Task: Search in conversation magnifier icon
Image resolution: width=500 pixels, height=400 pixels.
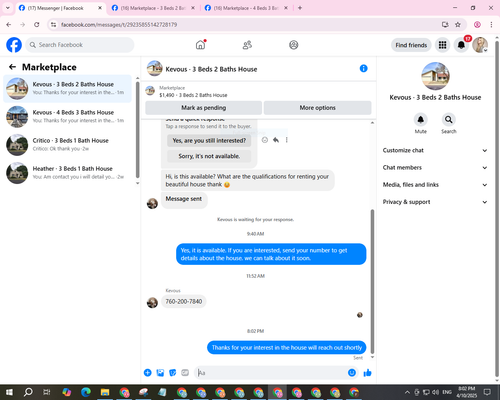Action: pos(449,119)
